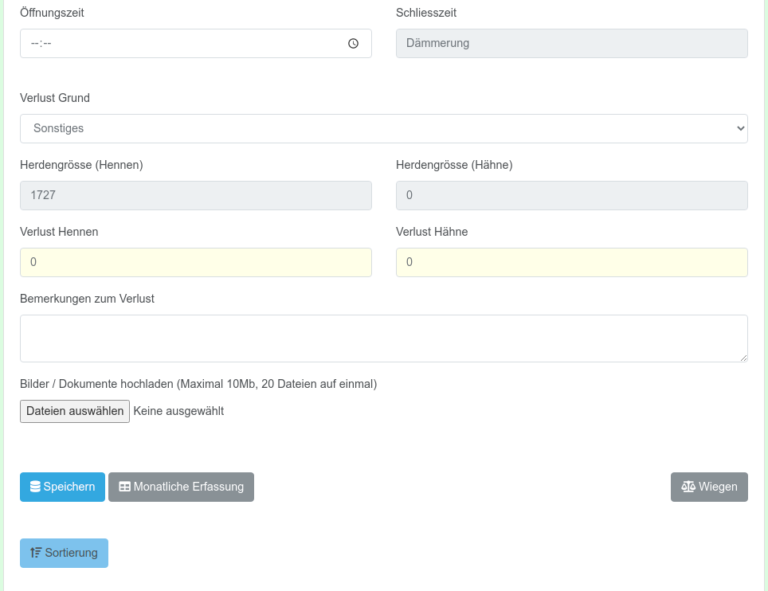The height and width of the screenshot is (591, 768).
Task: Open Monatliche Erfassung
Action: pos(181,487)
